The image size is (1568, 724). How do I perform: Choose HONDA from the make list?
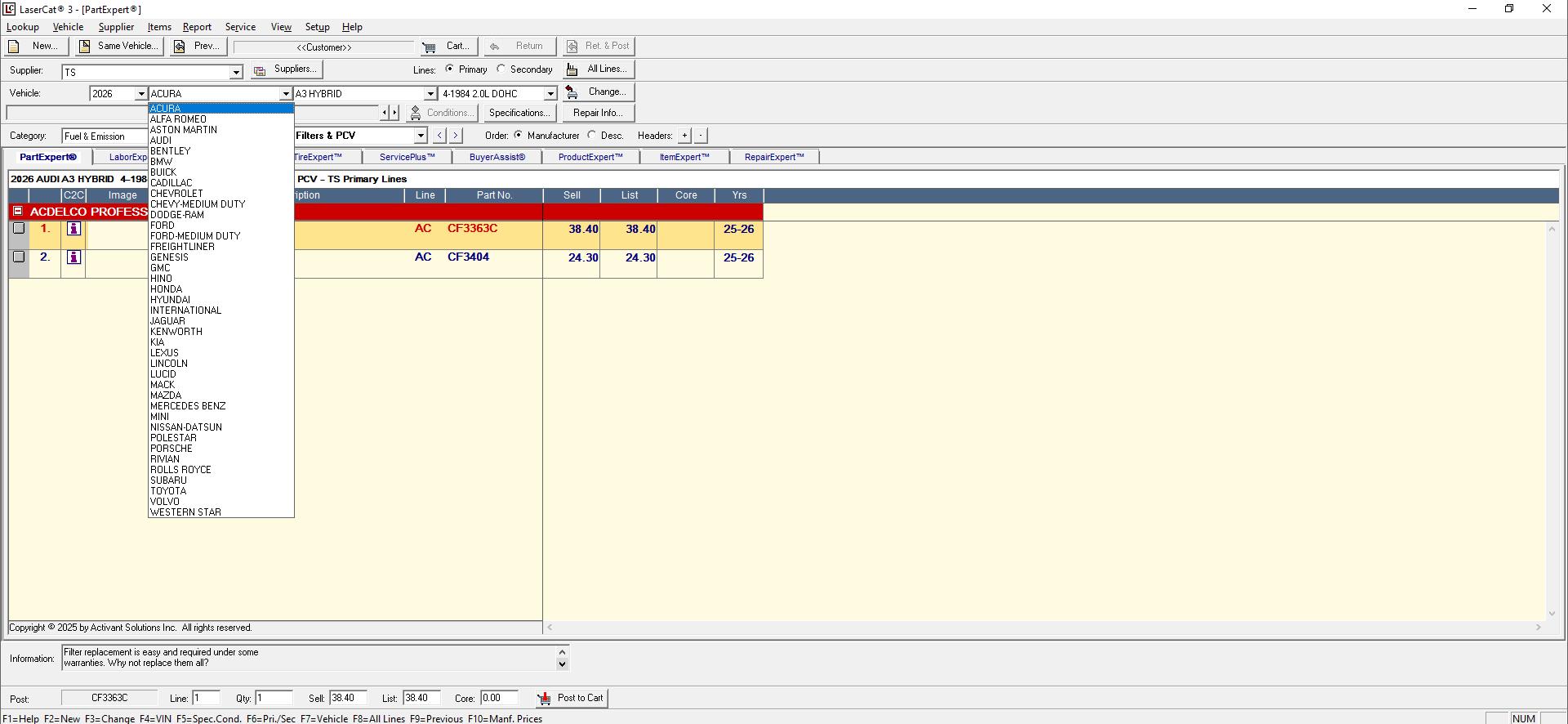tap(167, 289)
